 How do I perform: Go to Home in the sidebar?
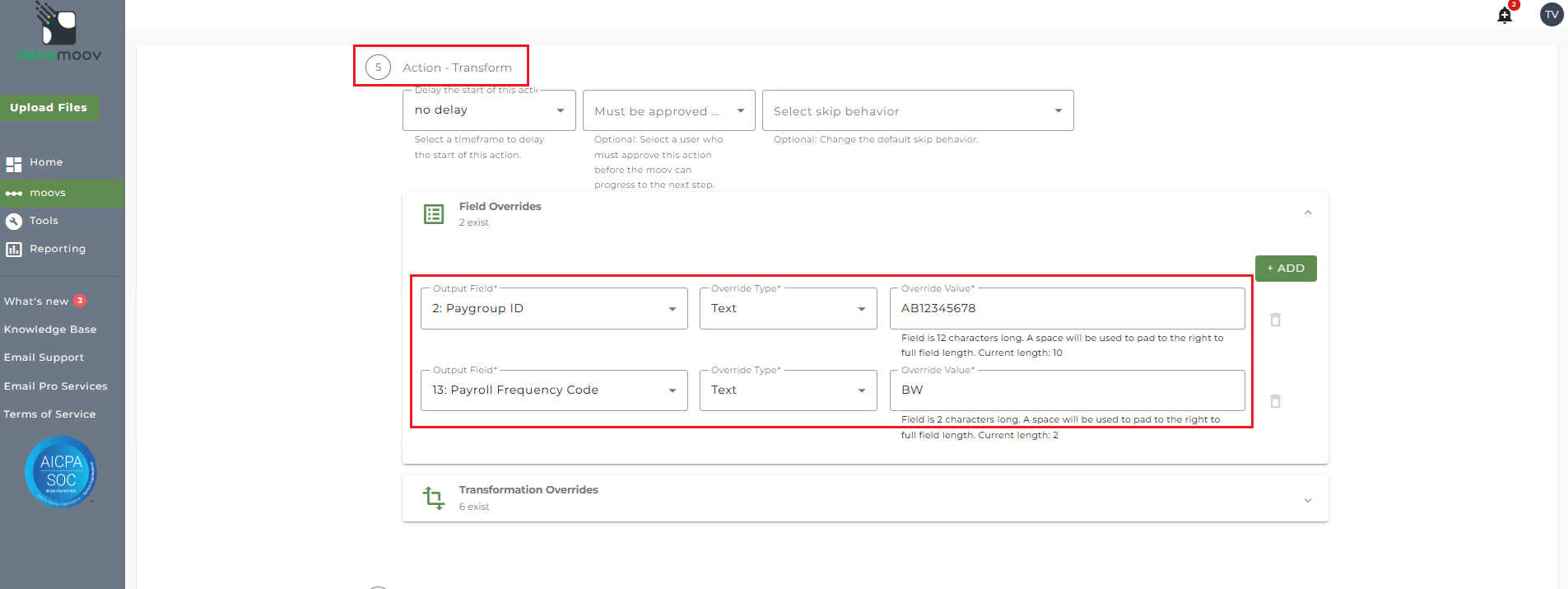46,163
